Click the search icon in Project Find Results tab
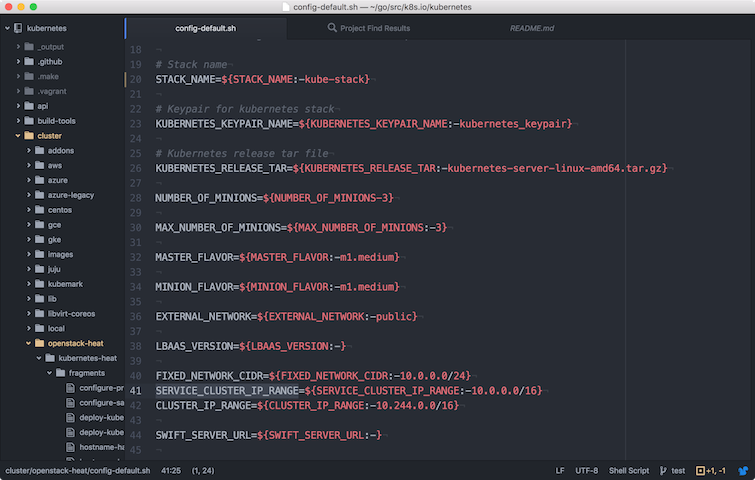The height and width of the screenshot is (480, 755). click(332, 27)
